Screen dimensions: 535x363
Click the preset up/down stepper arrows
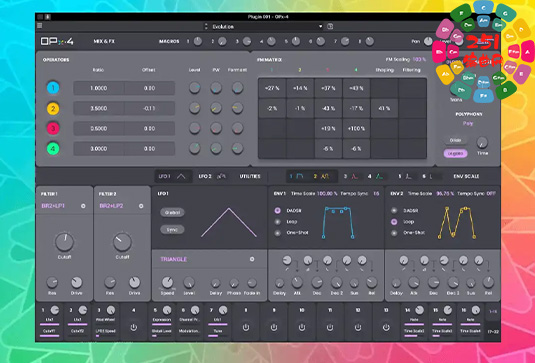pyautogui.click(x=206, y=26)
